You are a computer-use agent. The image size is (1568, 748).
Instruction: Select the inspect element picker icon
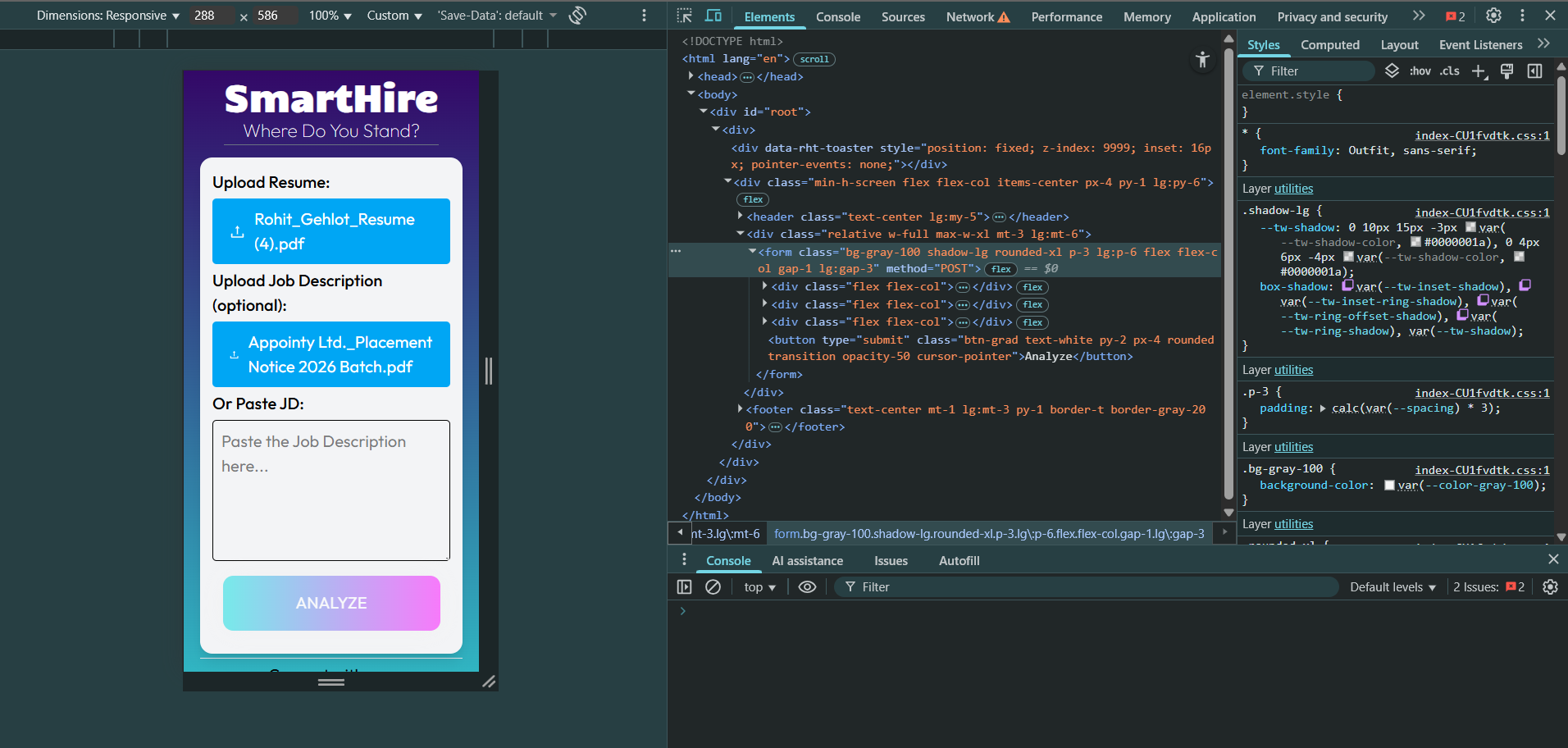(685, 16)
